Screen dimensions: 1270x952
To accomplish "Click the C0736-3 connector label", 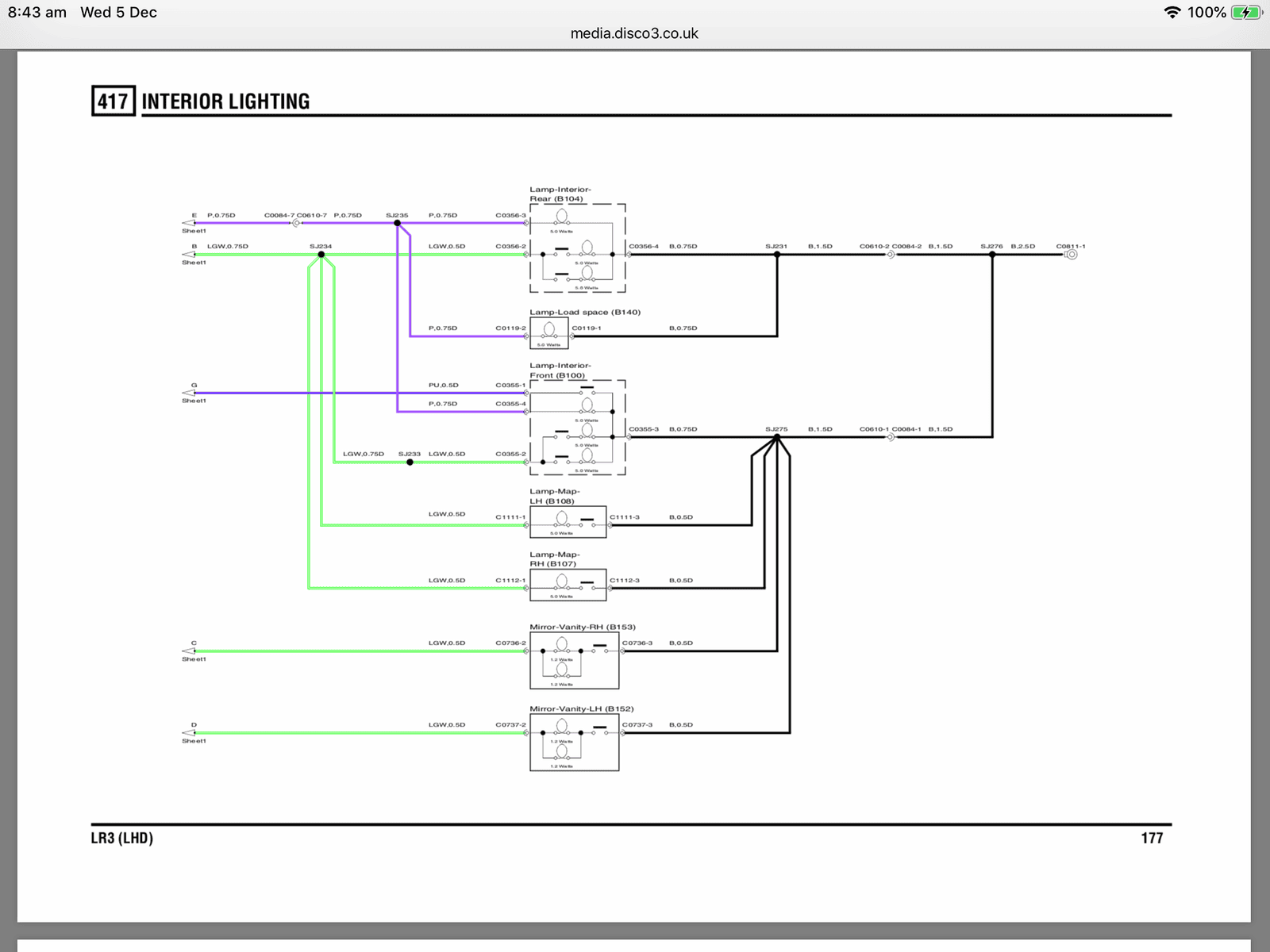I will [637, 643].
